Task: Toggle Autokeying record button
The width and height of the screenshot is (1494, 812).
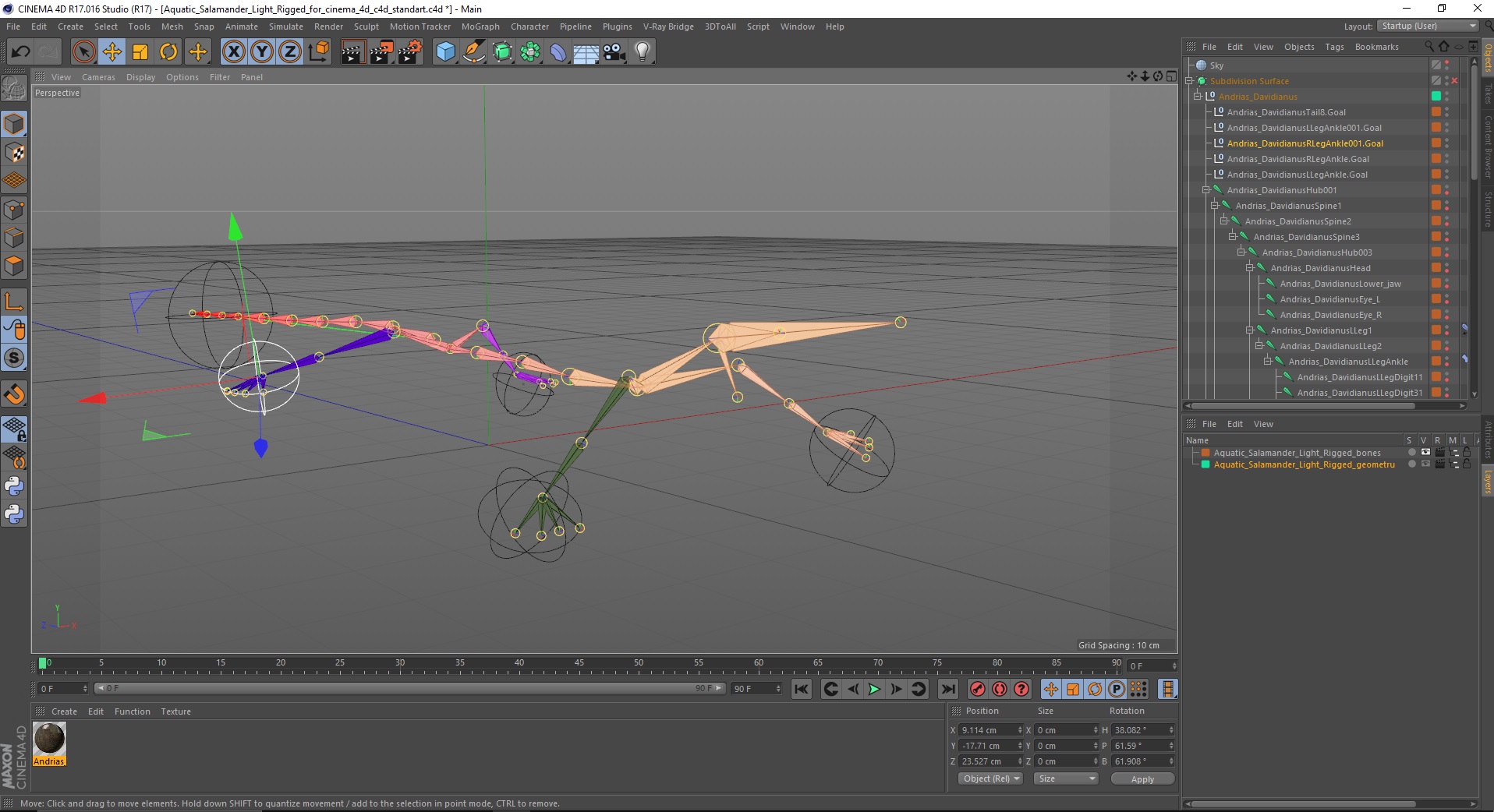Action: tap(1000, 689)
